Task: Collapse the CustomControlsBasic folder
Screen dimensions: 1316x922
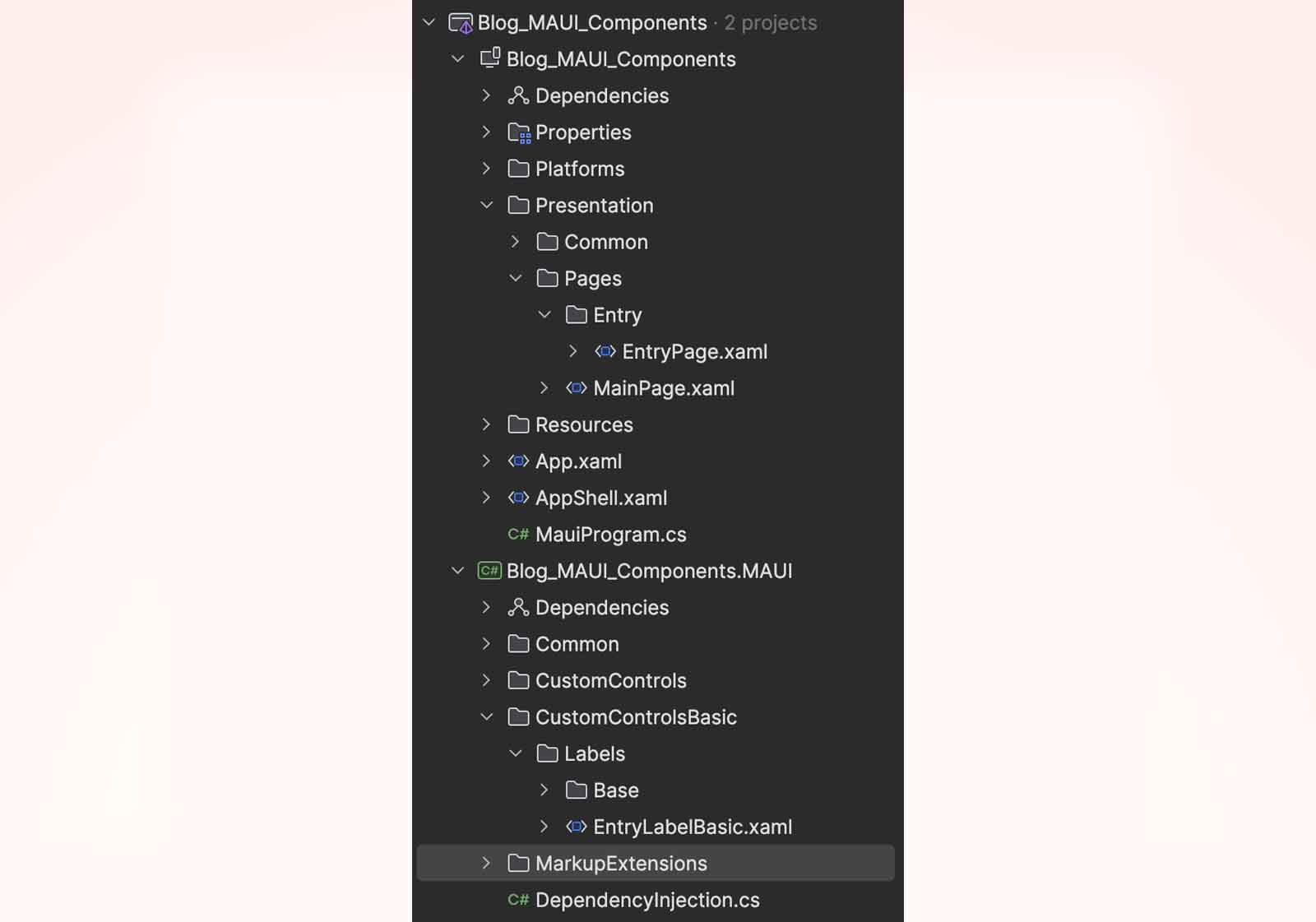Action: pos(487,717)
